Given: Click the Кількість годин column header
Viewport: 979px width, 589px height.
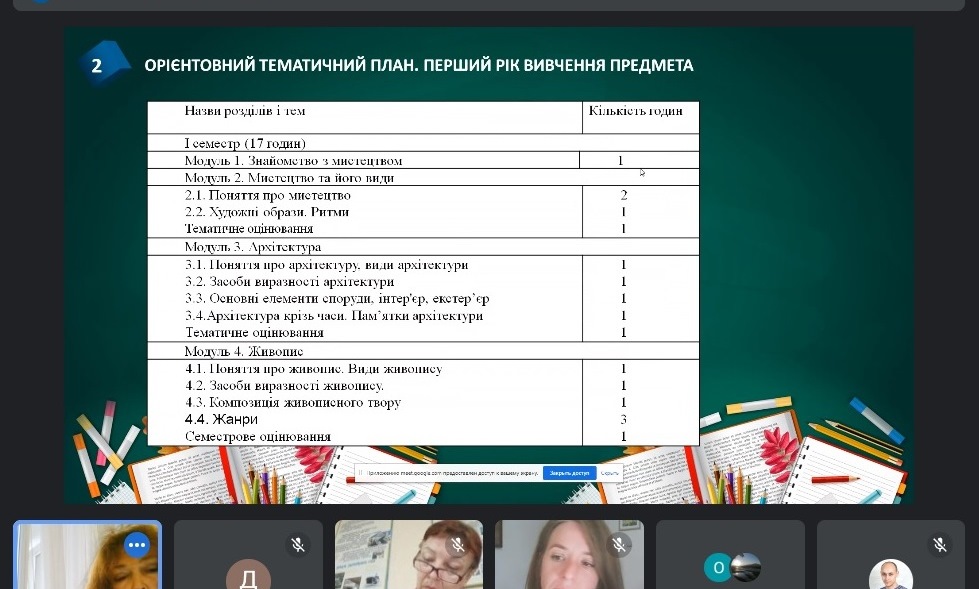Looking at the screenshot, I should click(636, 111).
